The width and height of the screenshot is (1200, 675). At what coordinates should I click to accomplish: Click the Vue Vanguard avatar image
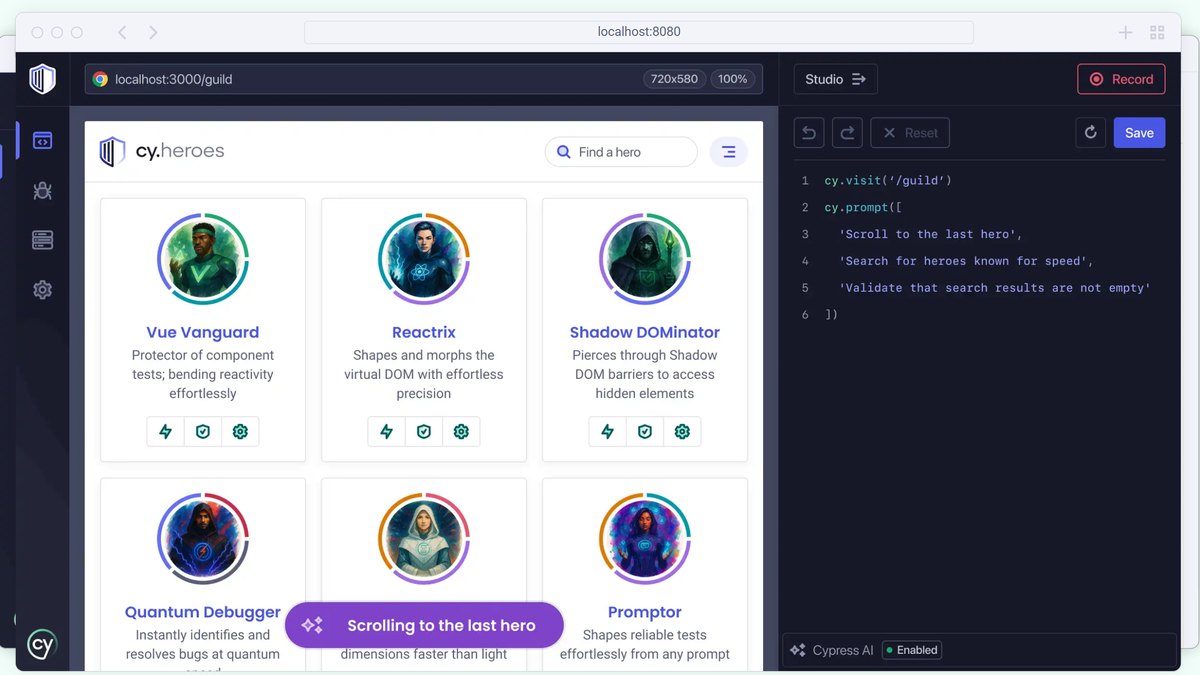pos(203,259)
